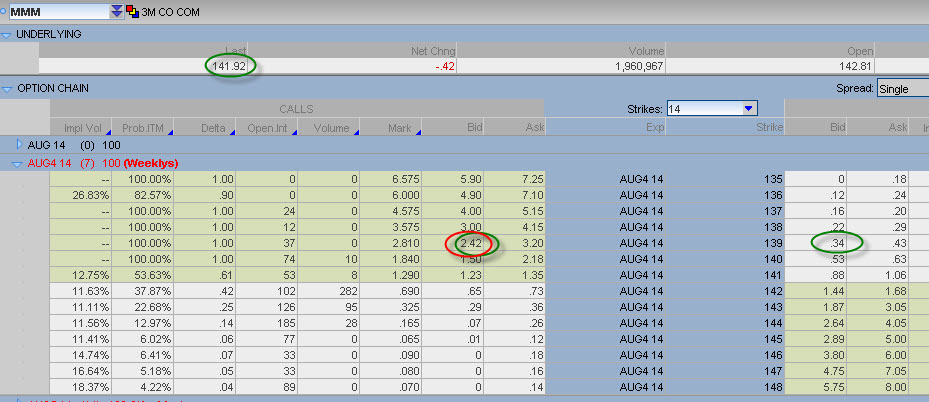Click the 141.92 Last price value
Viewport: 929px width, 402px height.
(230, 66)
